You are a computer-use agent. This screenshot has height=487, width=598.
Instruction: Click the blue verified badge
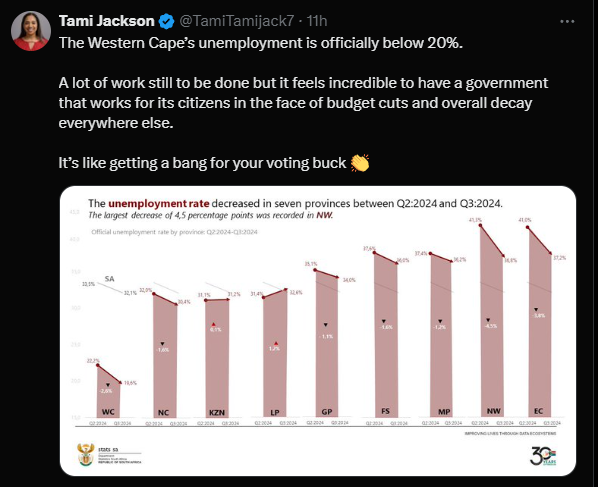(x=166, y=21)
